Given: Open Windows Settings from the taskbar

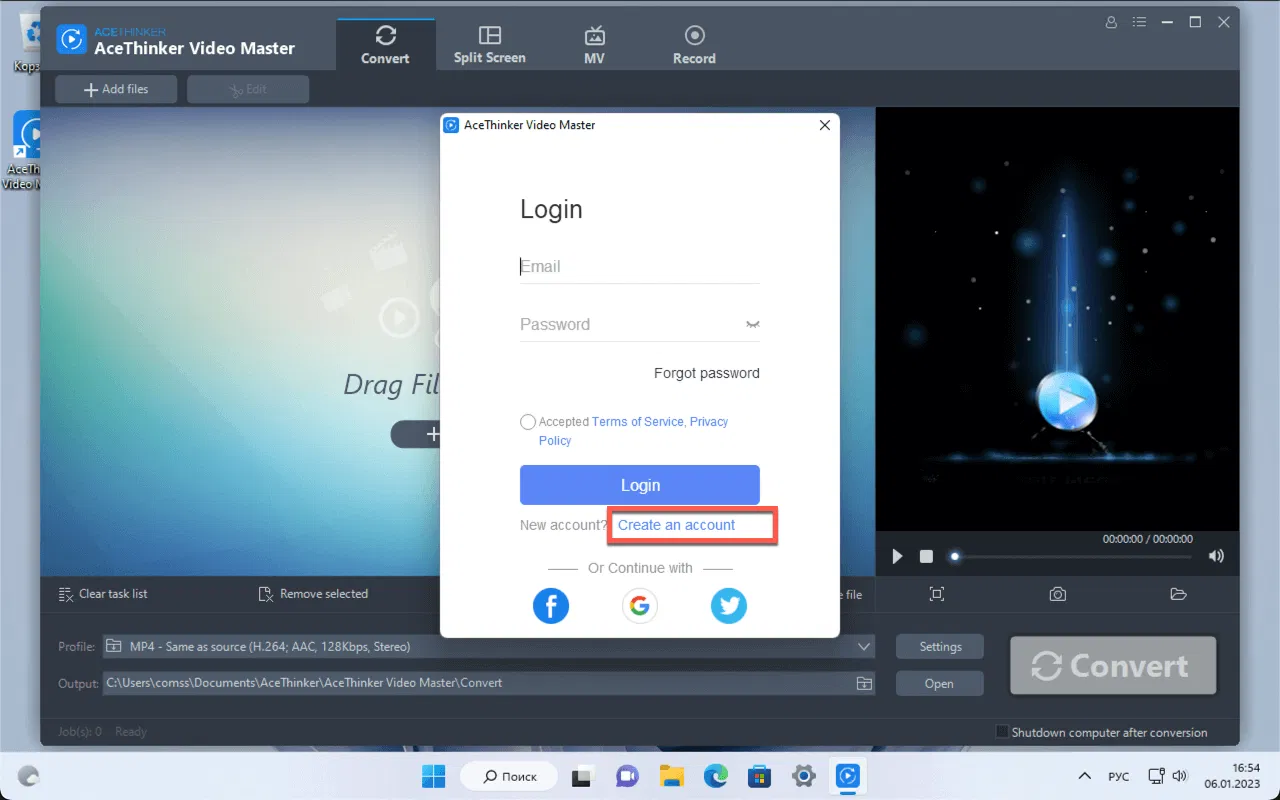Looking at the screenshot, I should [803, 776].
